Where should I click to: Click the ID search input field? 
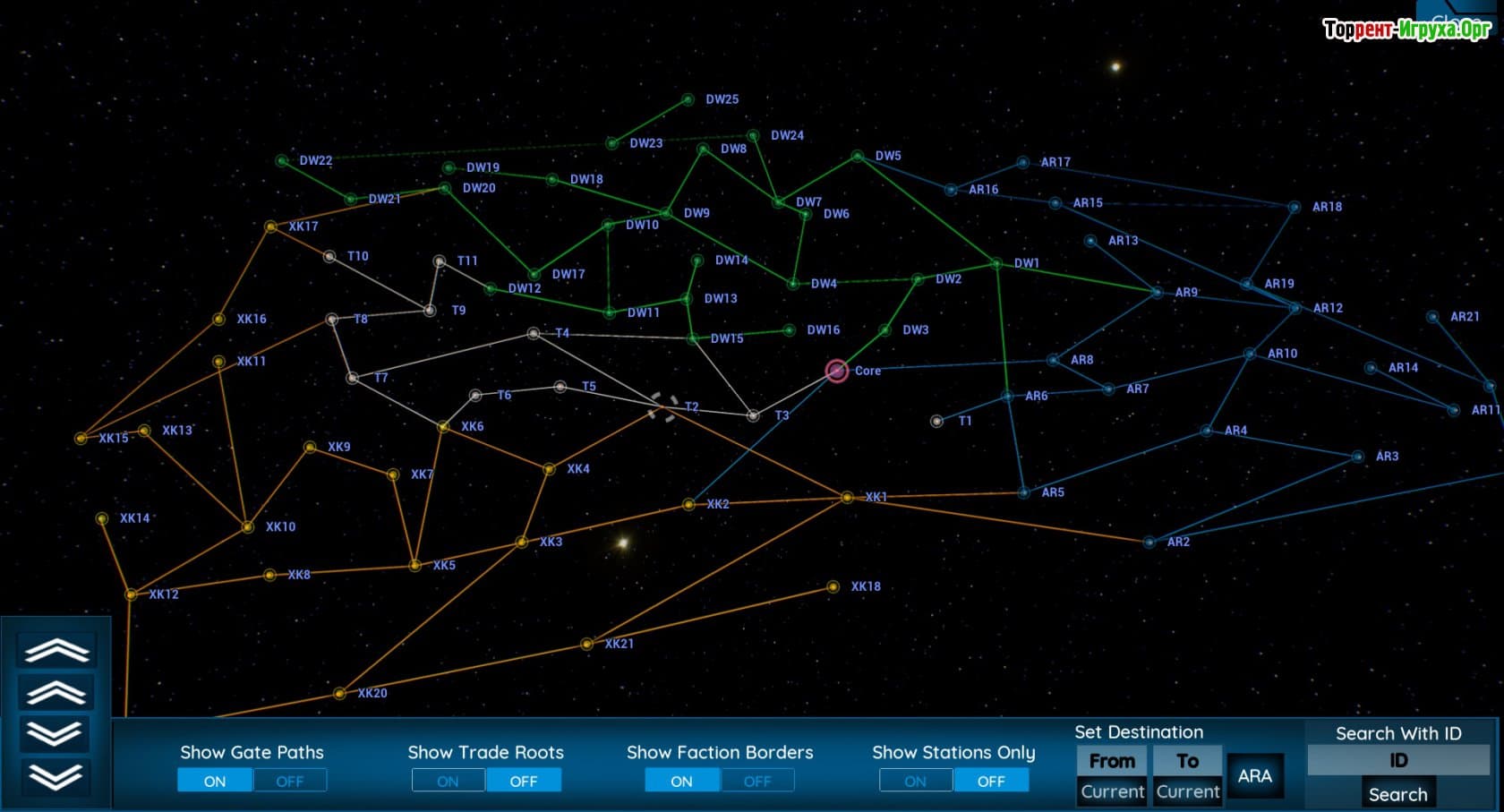pos(1397,760)
